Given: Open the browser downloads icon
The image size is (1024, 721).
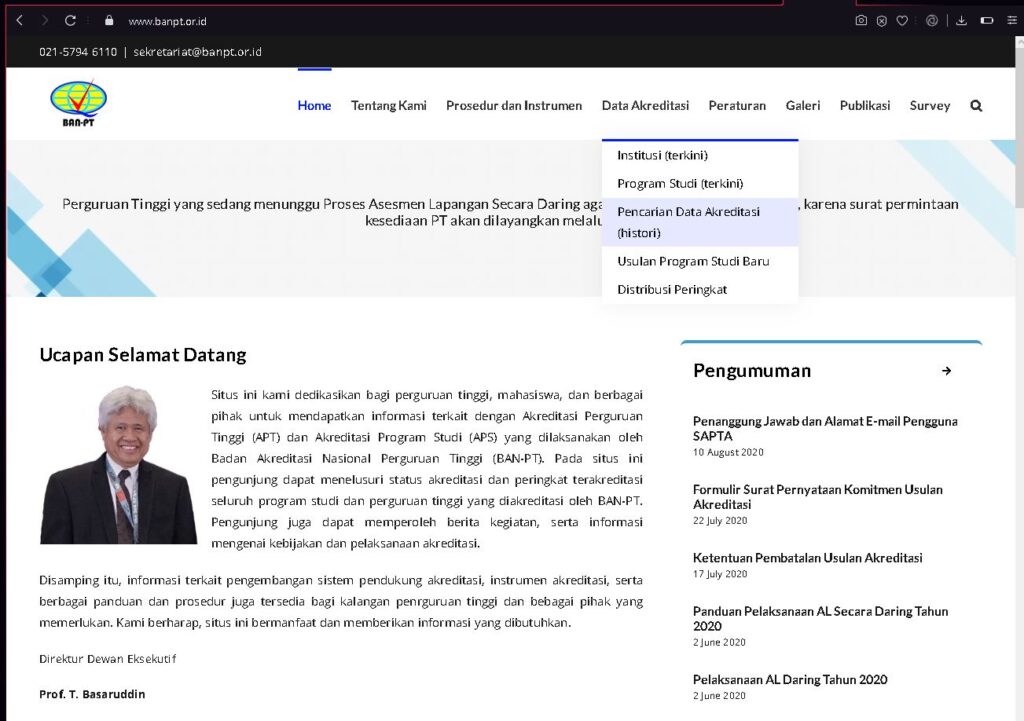Looking at the screenshot, I should tap(961, 20).
